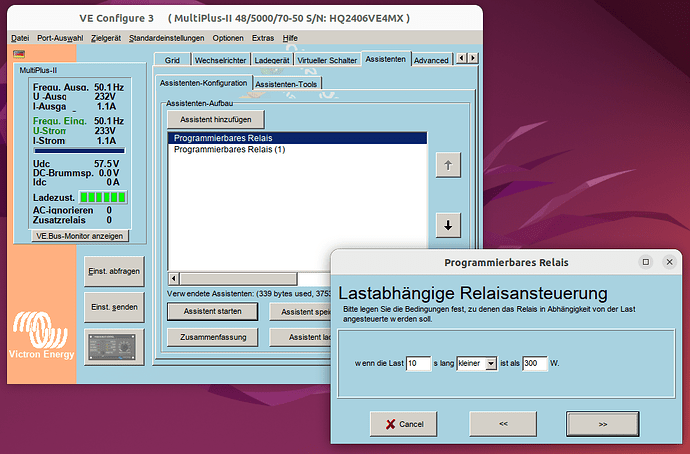
Task: Click the Udc 57.5V reading
Action: click(76, 164)
